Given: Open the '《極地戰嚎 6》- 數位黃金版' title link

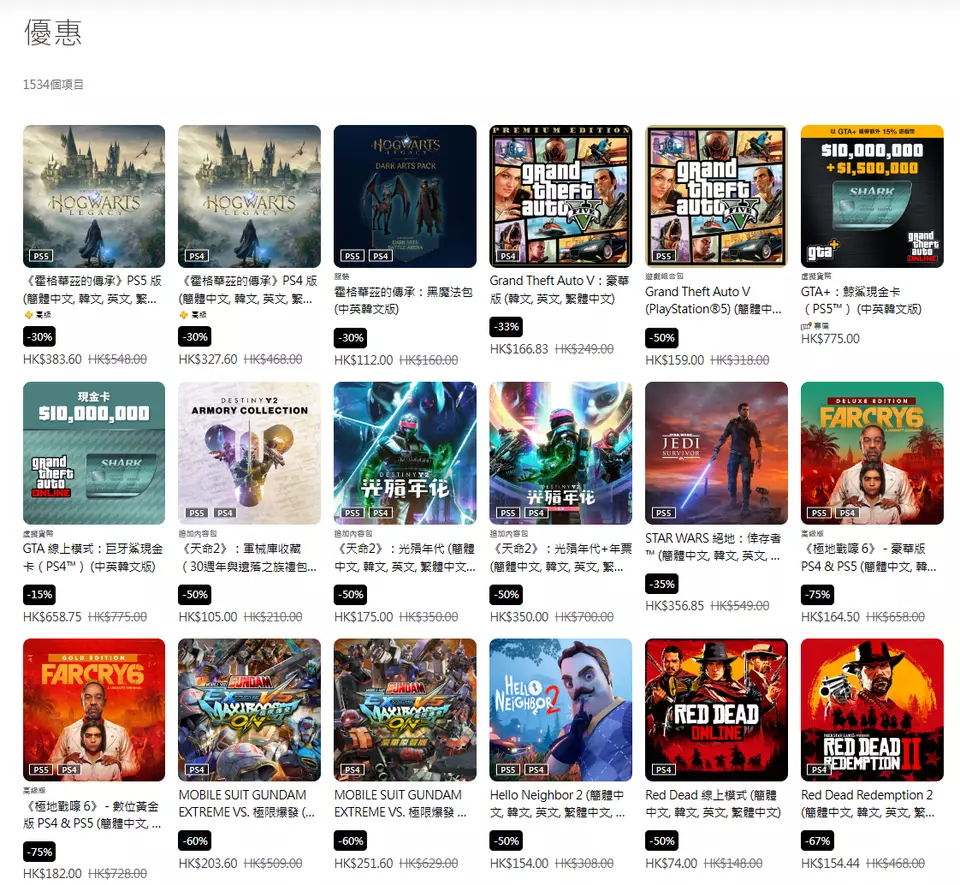Looking at the screenshot, I should click(x=92, y=815).
